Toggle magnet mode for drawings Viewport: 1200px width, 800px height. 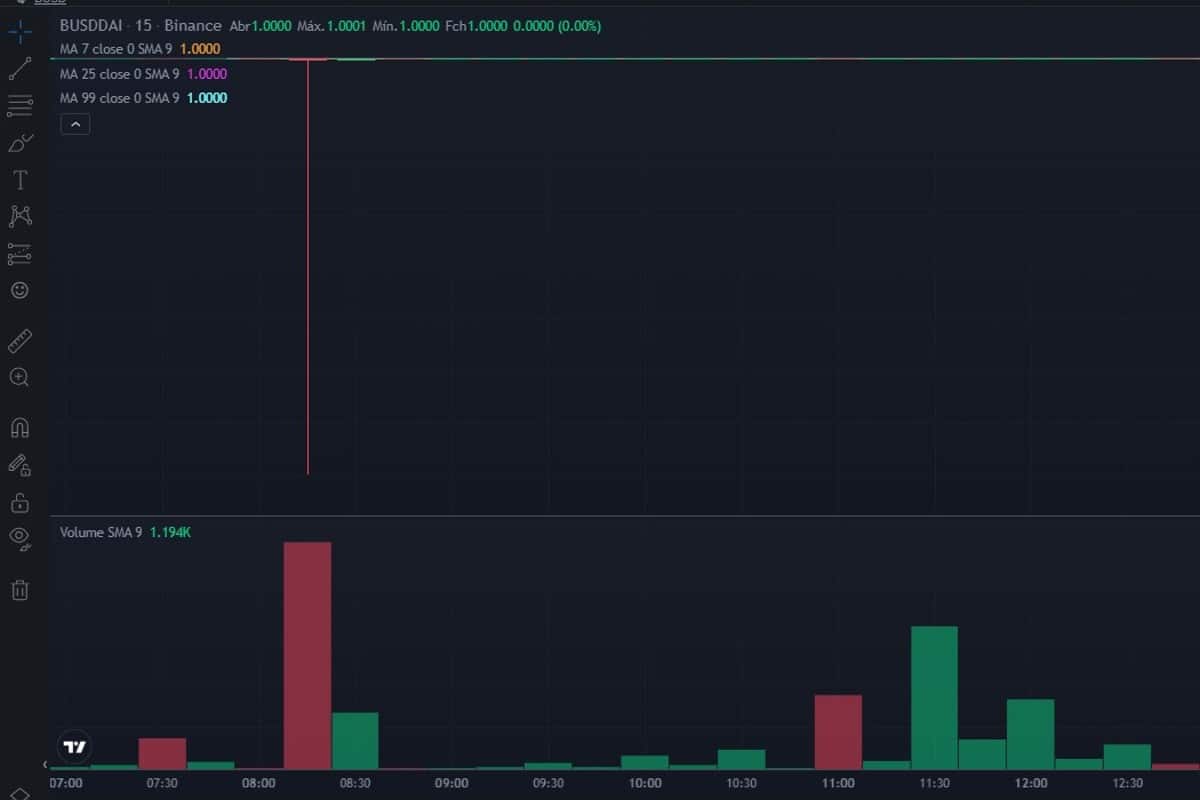tap(19, 428)
